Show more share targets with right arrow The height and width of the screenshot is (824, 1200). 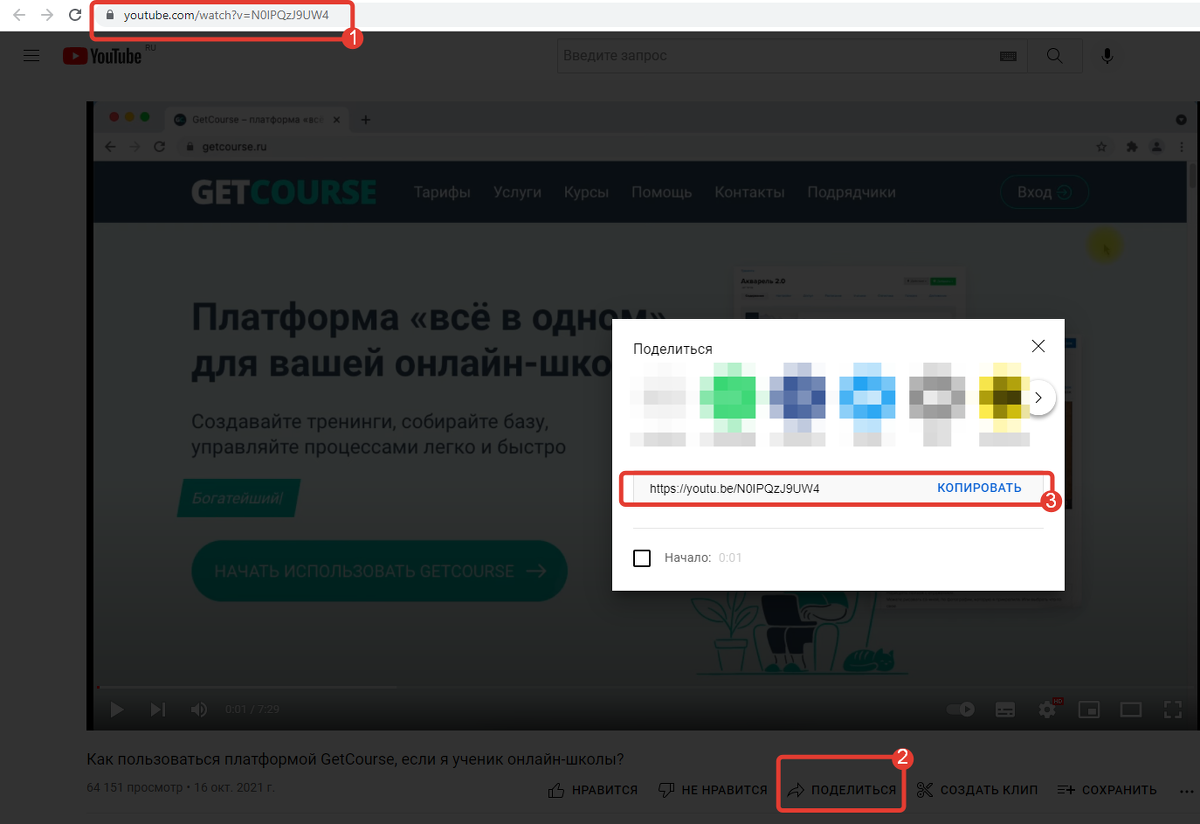(1040, 397)
